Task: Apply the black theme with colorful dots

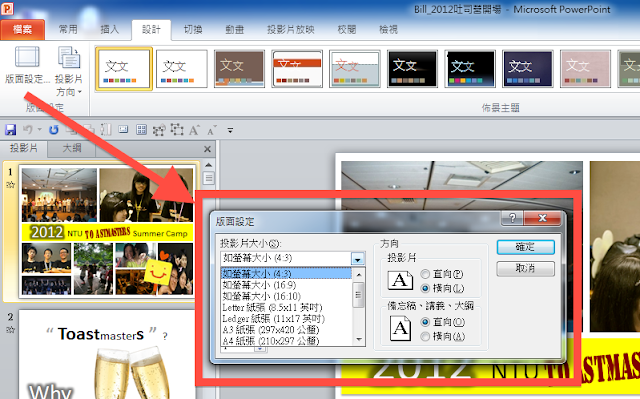Action: pos(470,69)
